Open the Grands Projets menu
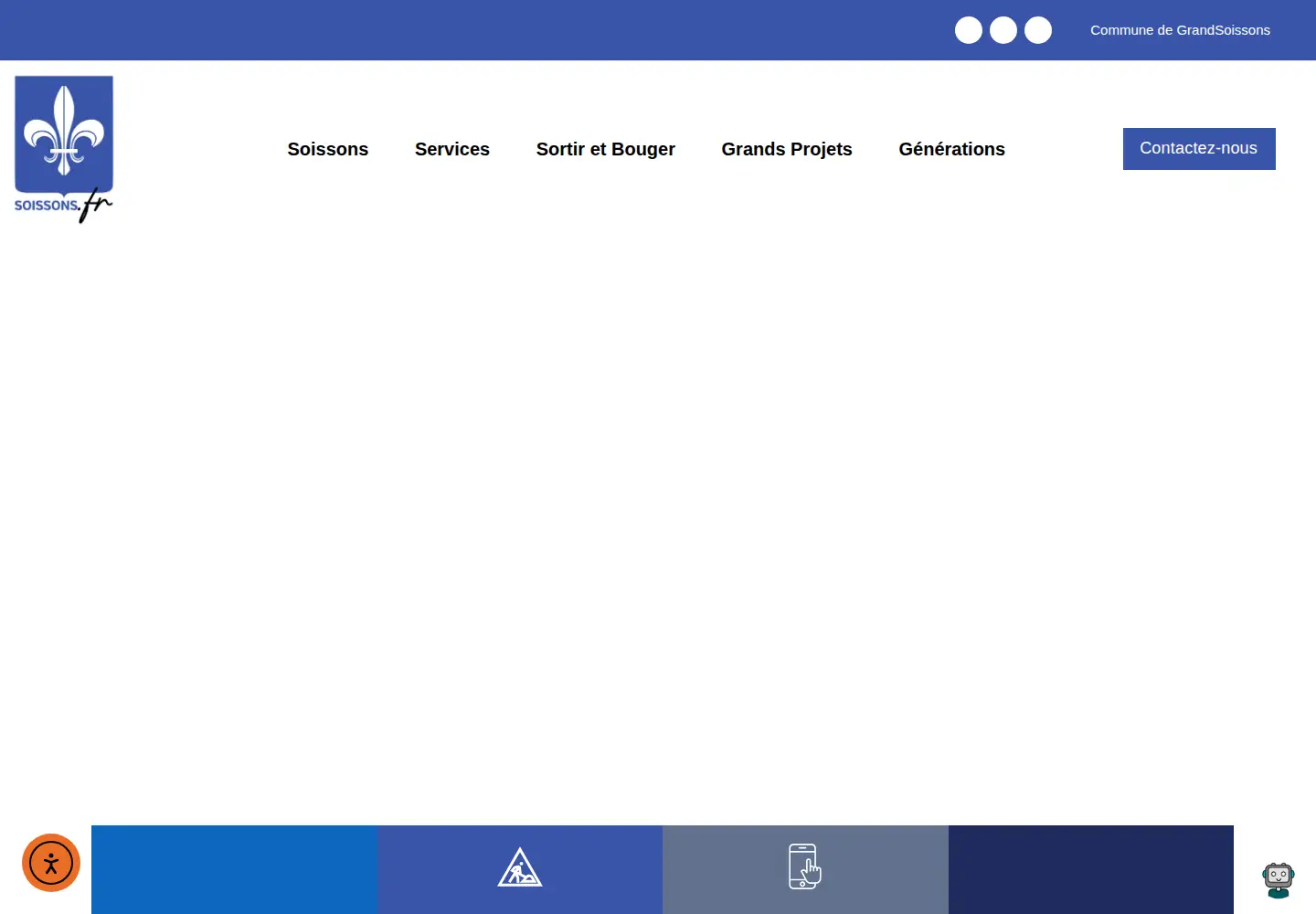1316x914 pixels. point(787,149)
